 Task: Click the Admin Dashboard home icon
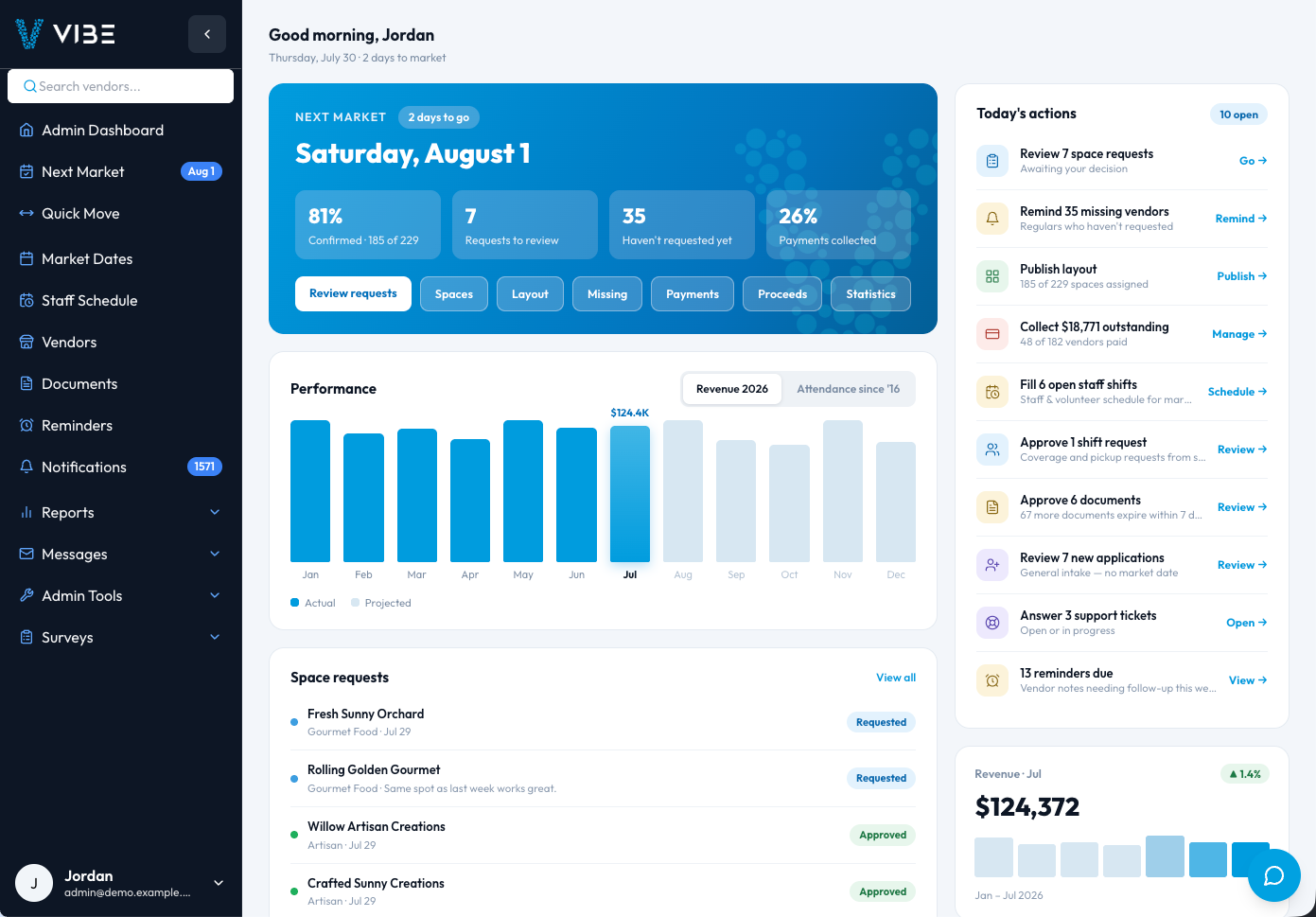(x=26, y=131)
